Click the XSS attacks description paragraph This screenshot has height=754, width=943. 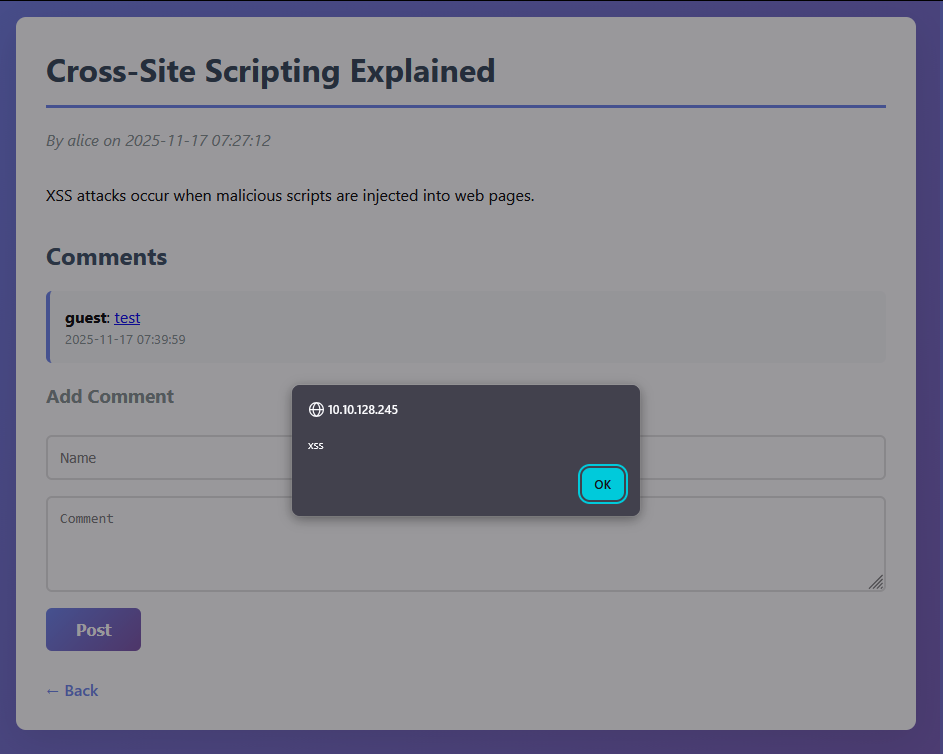pyautogui.click(x=290, y=196)
